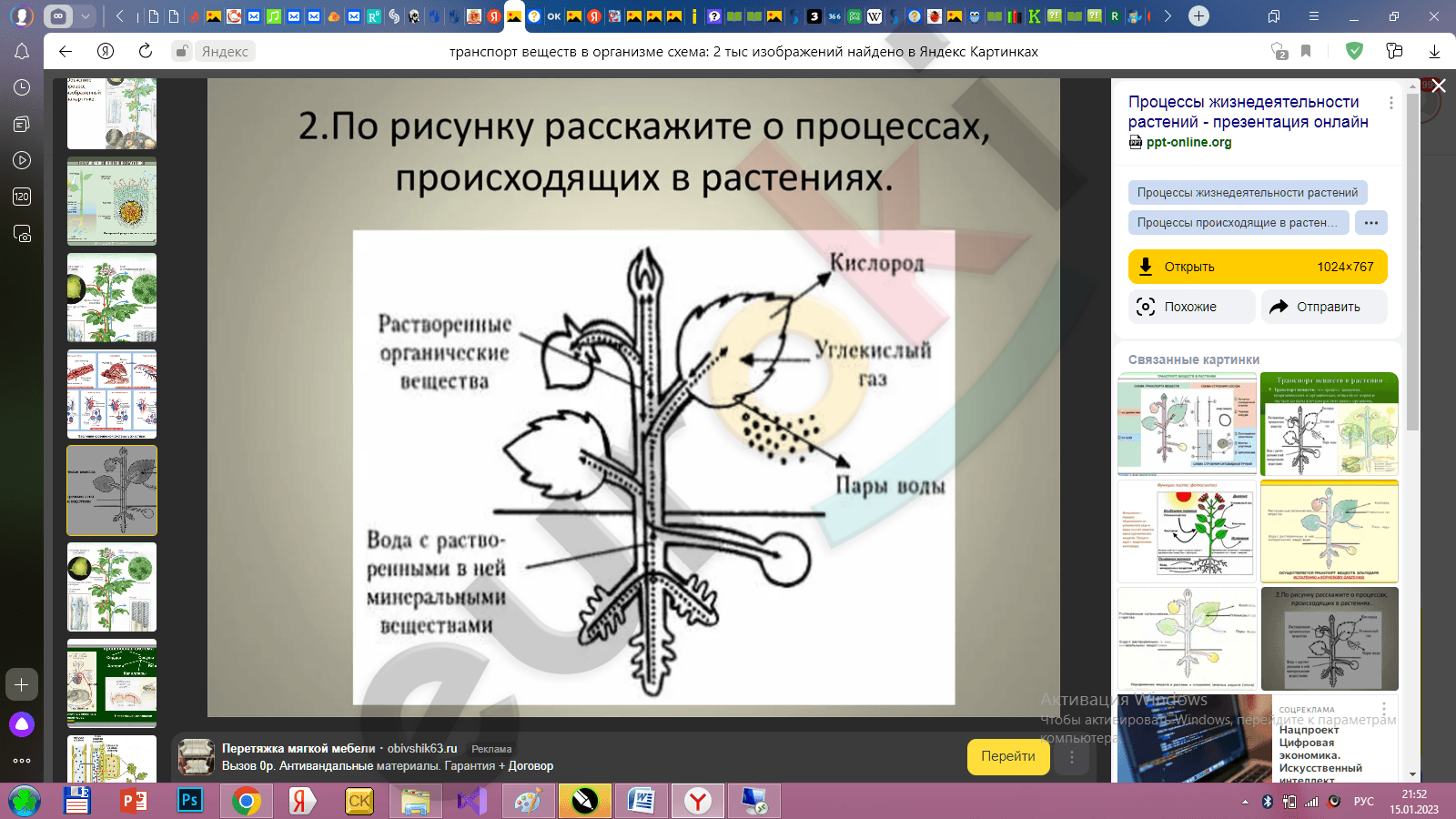Switch to the tab with number 3 icon
This screenshot has height=819, width=1456.
coord(814,16)
